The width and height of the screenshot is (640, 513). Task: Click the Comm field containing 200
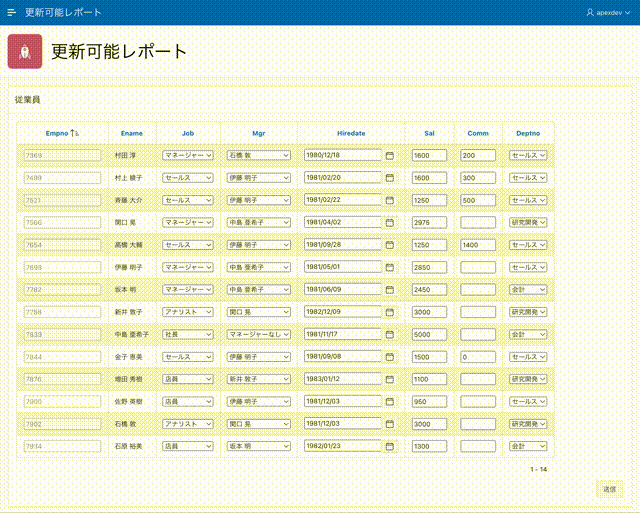pos(478,155)
